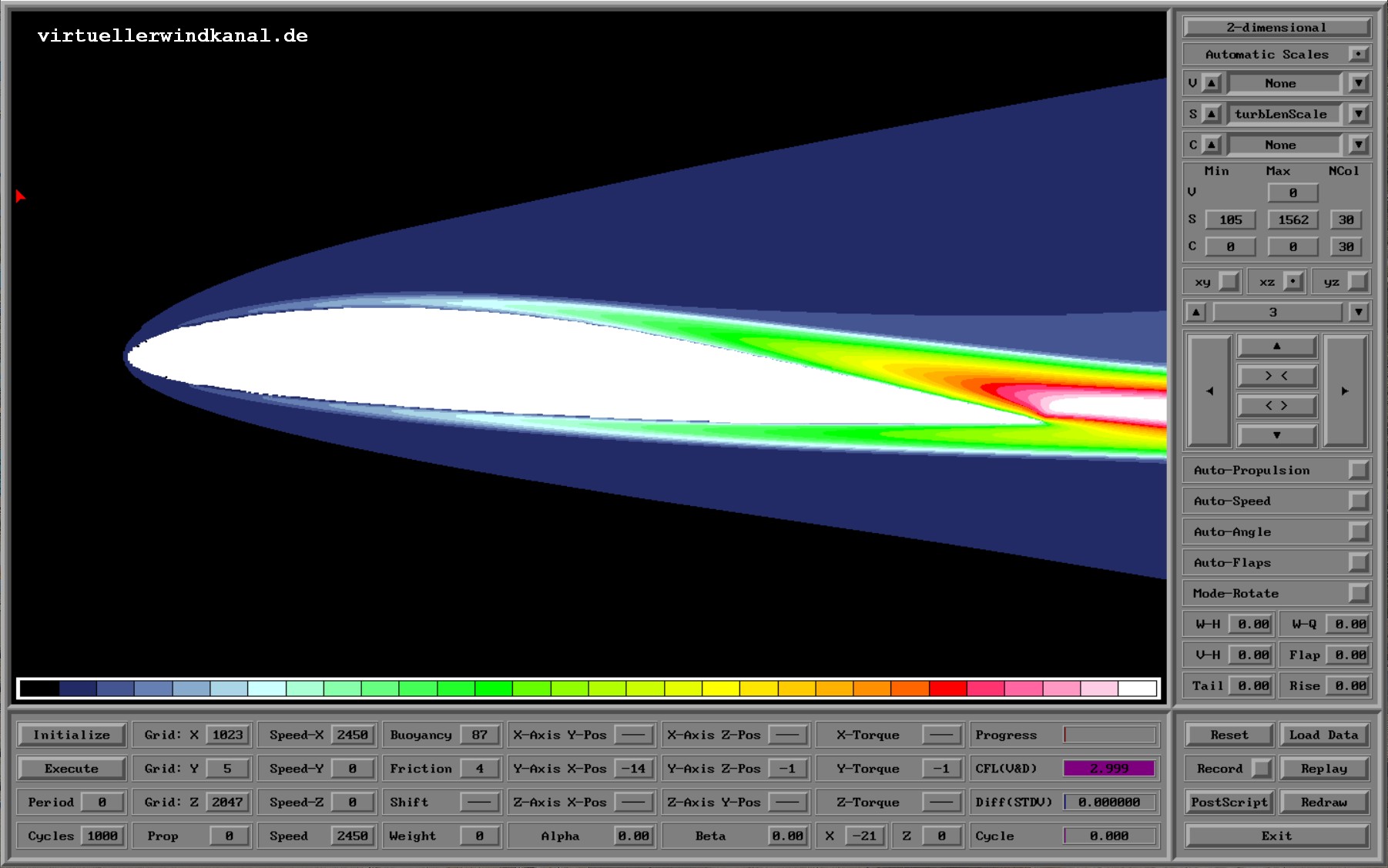Pan view down with the down arrow

click(1277, 435)
